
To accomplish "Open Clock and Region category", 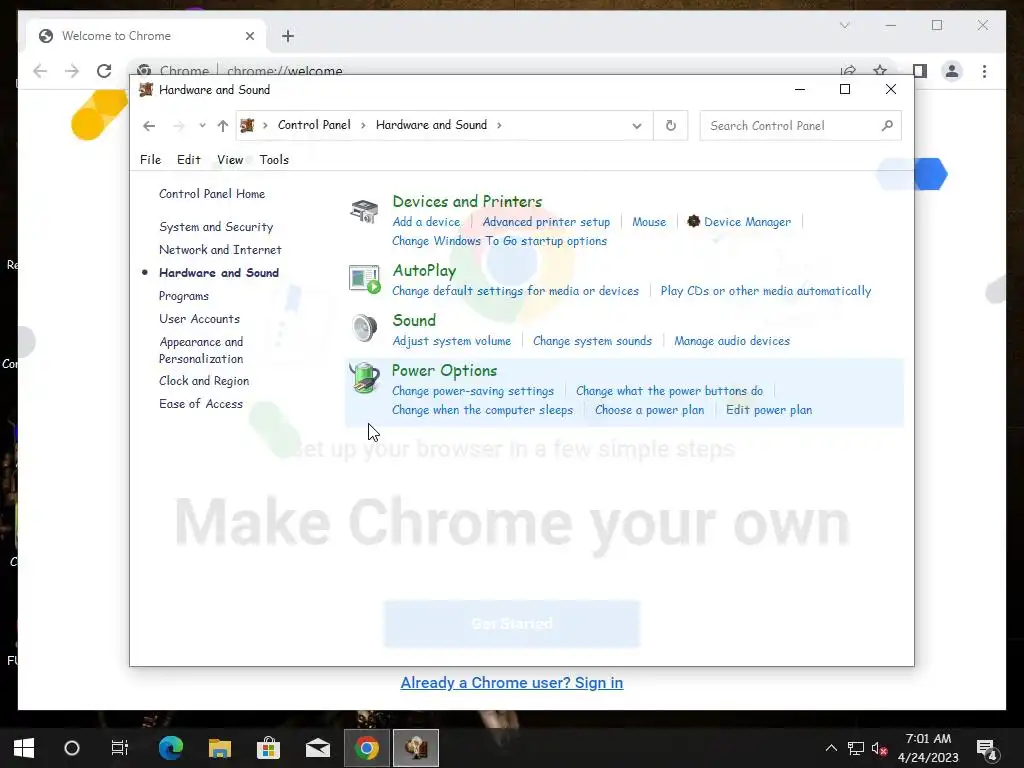I will tap(204, 381).
